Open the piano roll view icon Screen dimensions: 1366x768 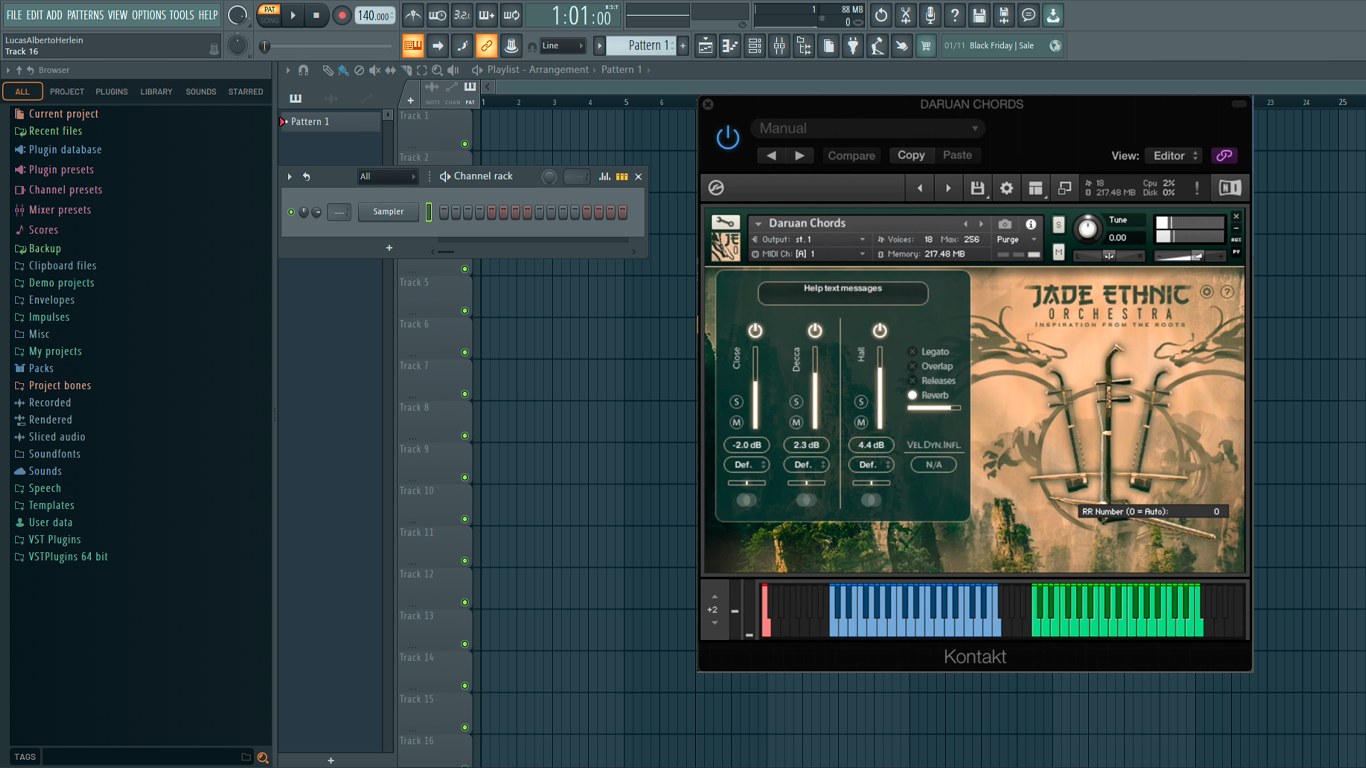click(x=730, y=45)
